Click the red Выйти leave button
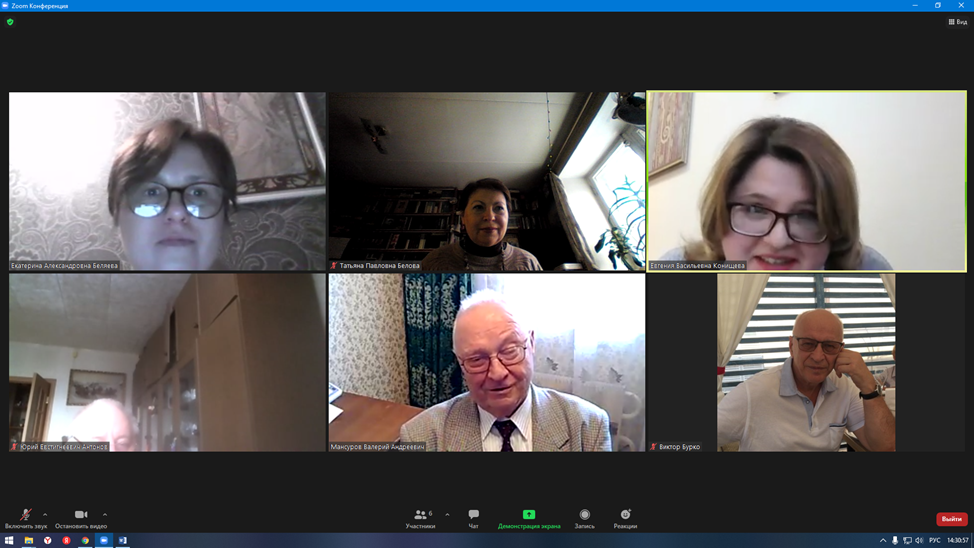 [x=951, y=519]
